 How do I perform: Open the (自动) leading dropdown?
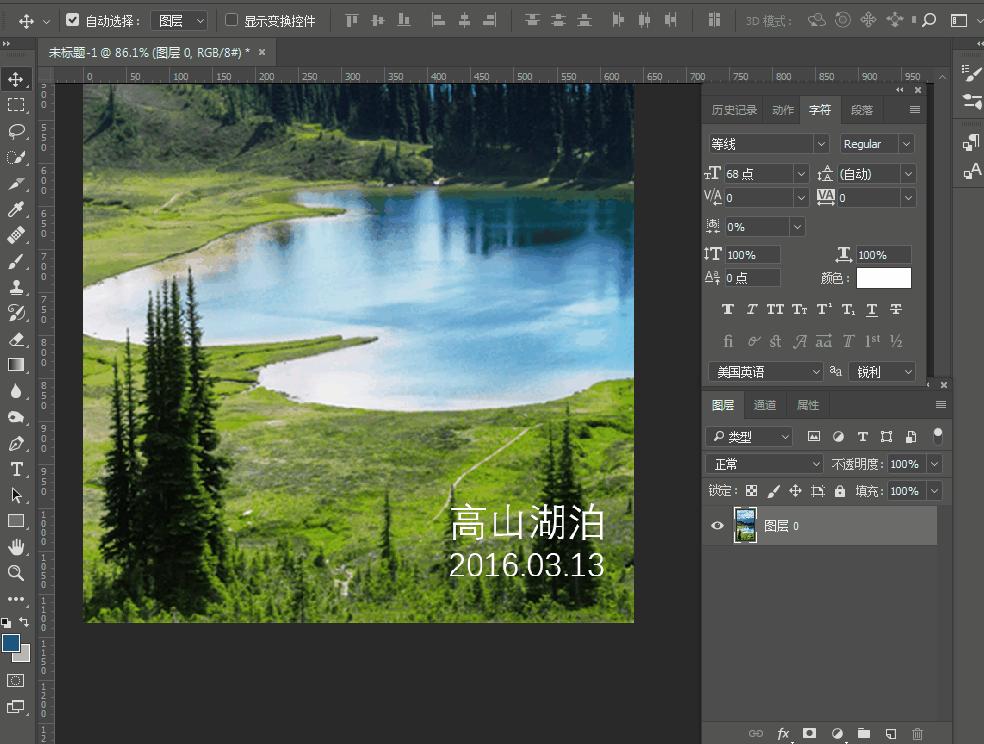908,174
